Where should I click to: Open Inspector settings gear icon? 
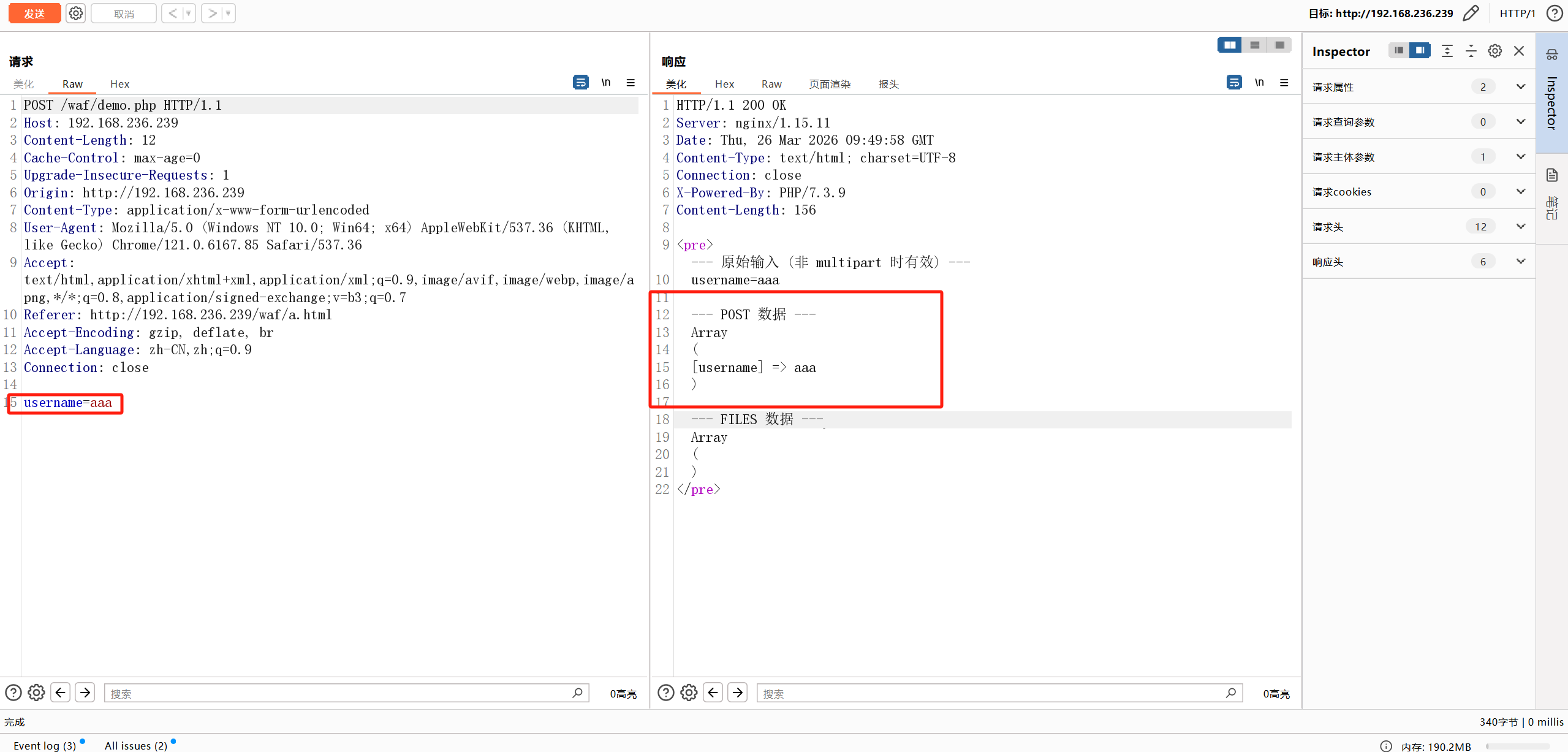tap(1494, 51)
